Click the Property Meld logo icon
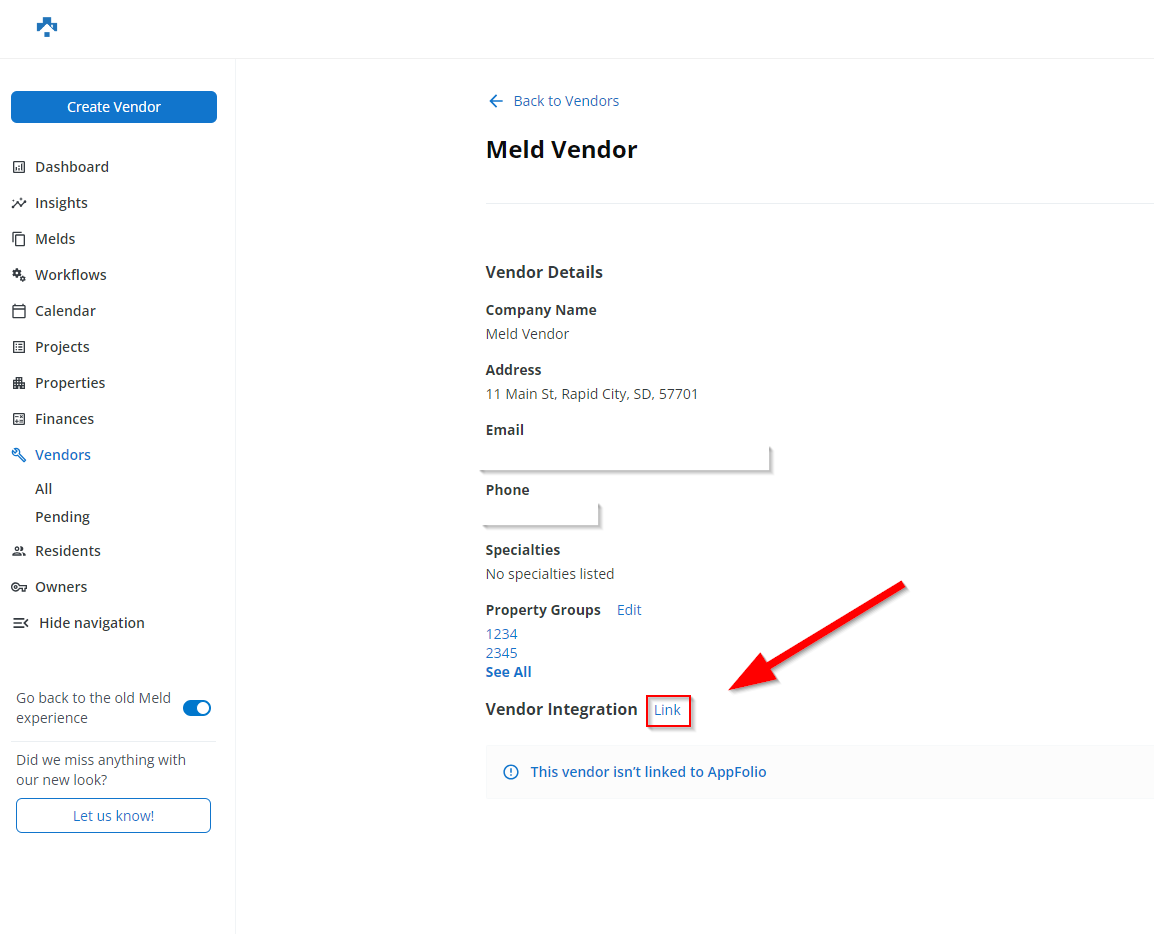Screen dimensions: 1154x934 (47, 27)
